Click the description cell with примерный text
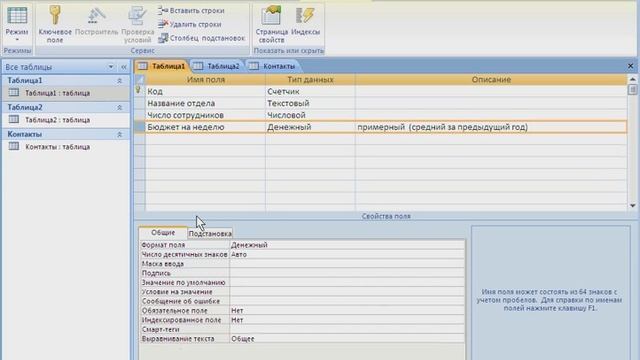Screen dimensions: 640x360 491,127
